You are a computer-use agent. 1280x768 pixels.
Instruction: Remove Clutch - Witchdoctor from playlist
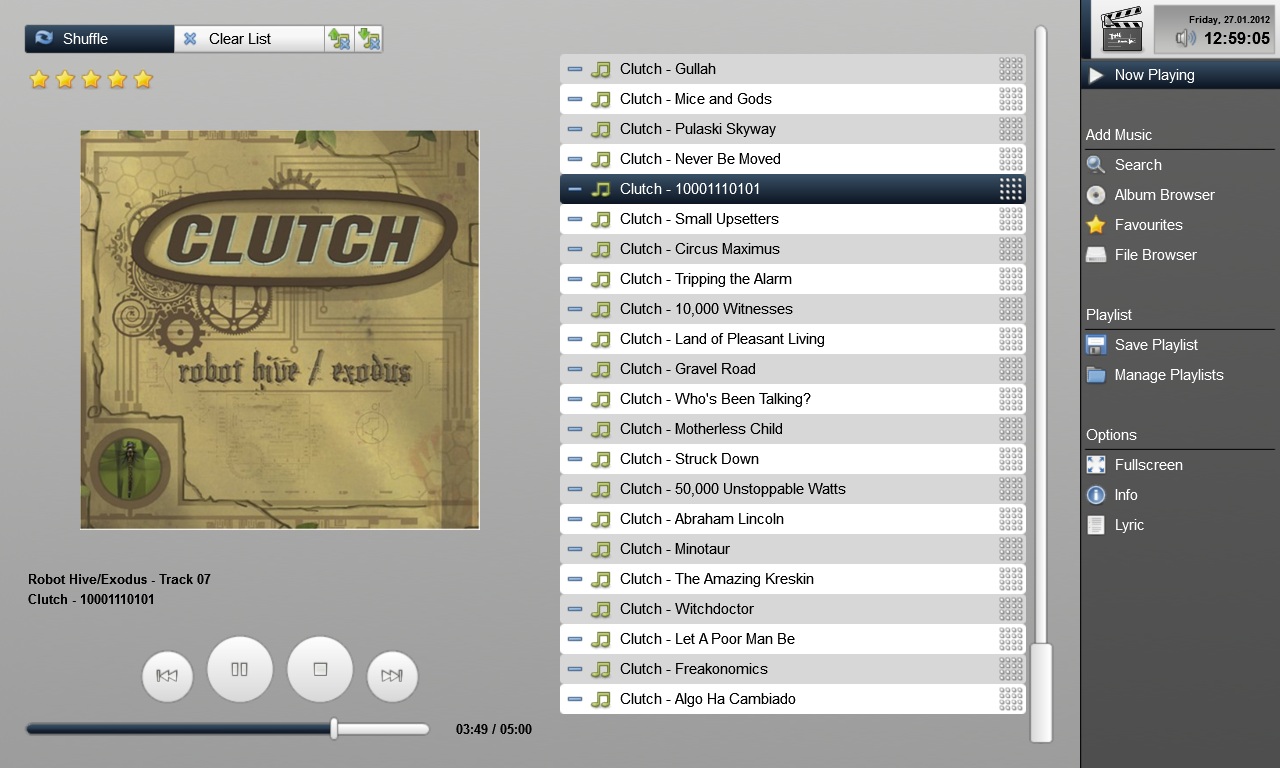pos(575,609)
